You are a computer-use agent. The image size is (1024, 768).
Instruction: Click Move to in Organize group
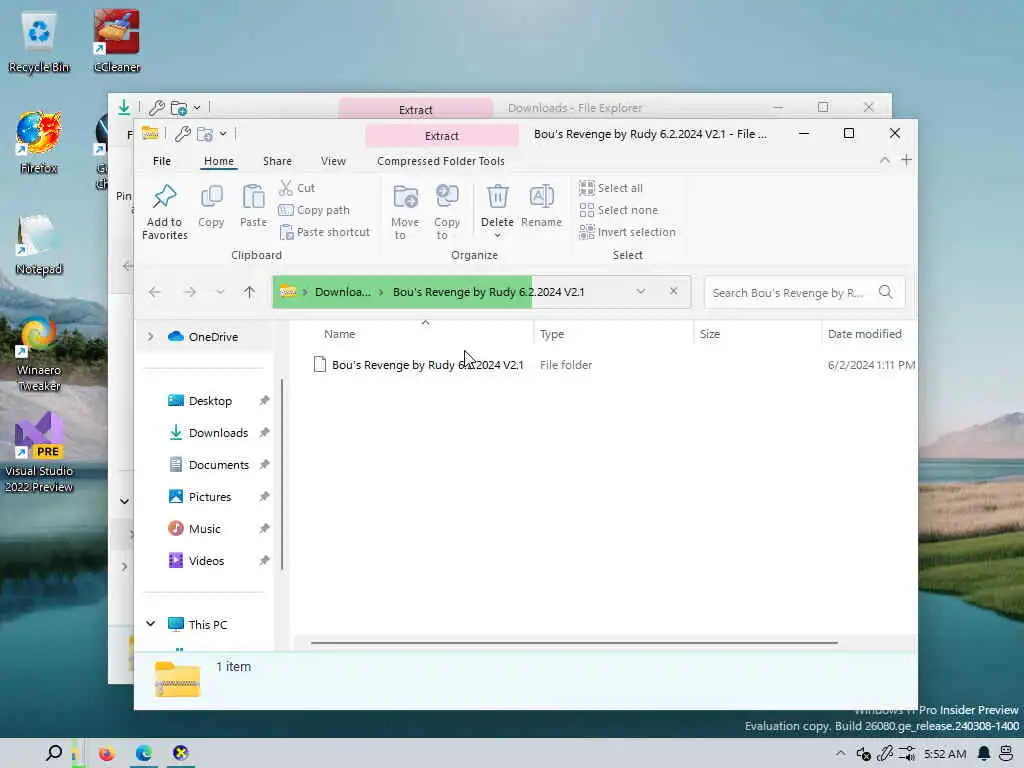coord(405,212)
